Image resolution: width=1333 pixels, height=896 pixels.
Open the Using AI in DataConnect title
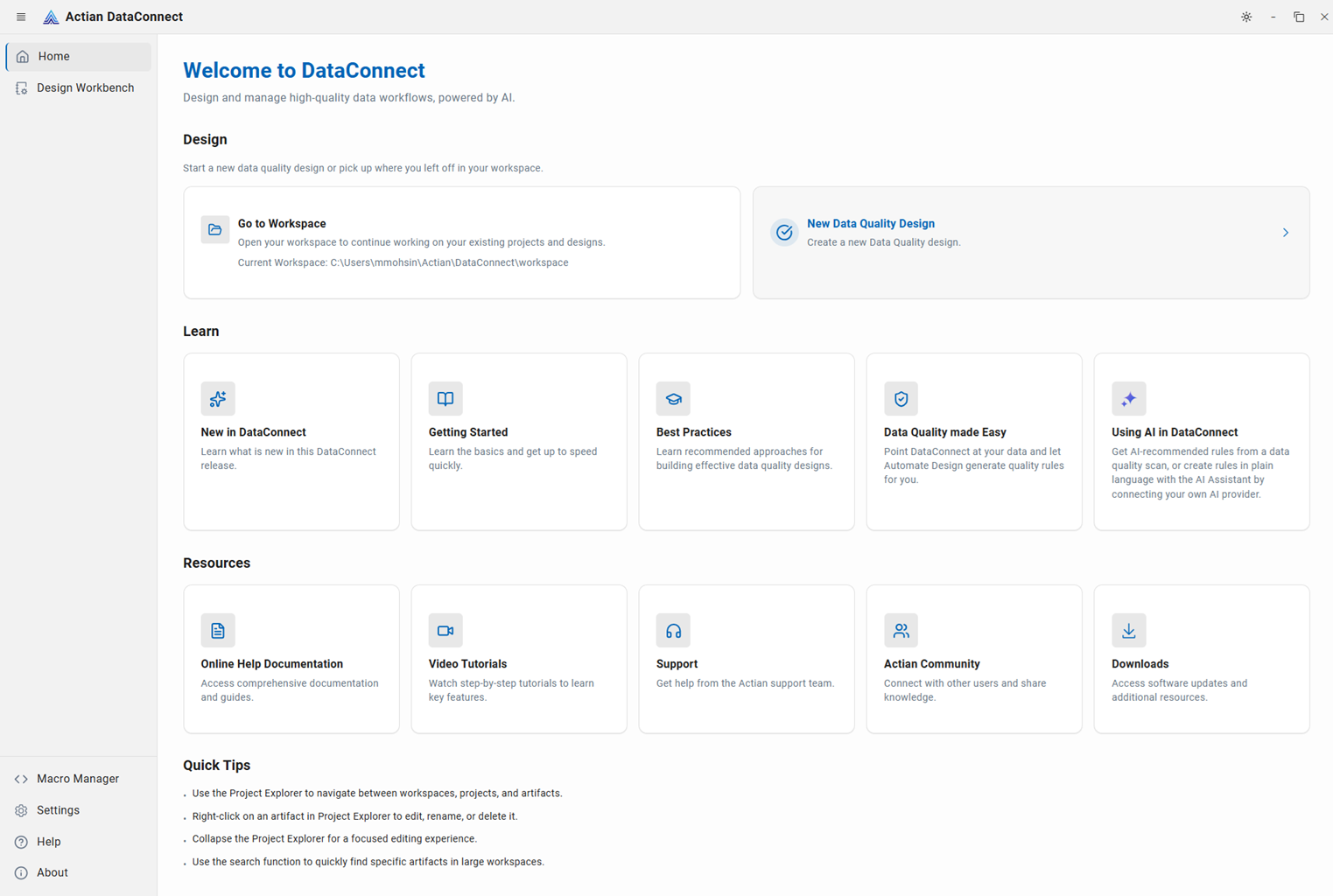click(x=1175, y=432)
